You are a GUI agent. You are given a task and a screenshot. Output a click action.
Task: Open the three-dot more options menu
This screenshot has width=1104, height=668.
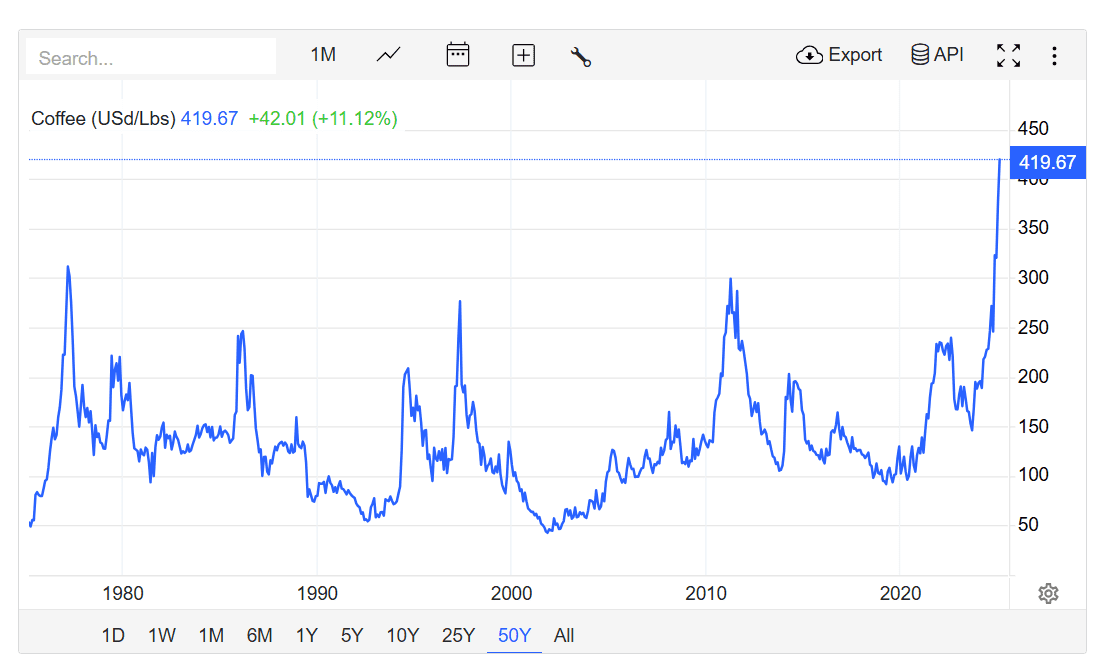[1054, 56]
